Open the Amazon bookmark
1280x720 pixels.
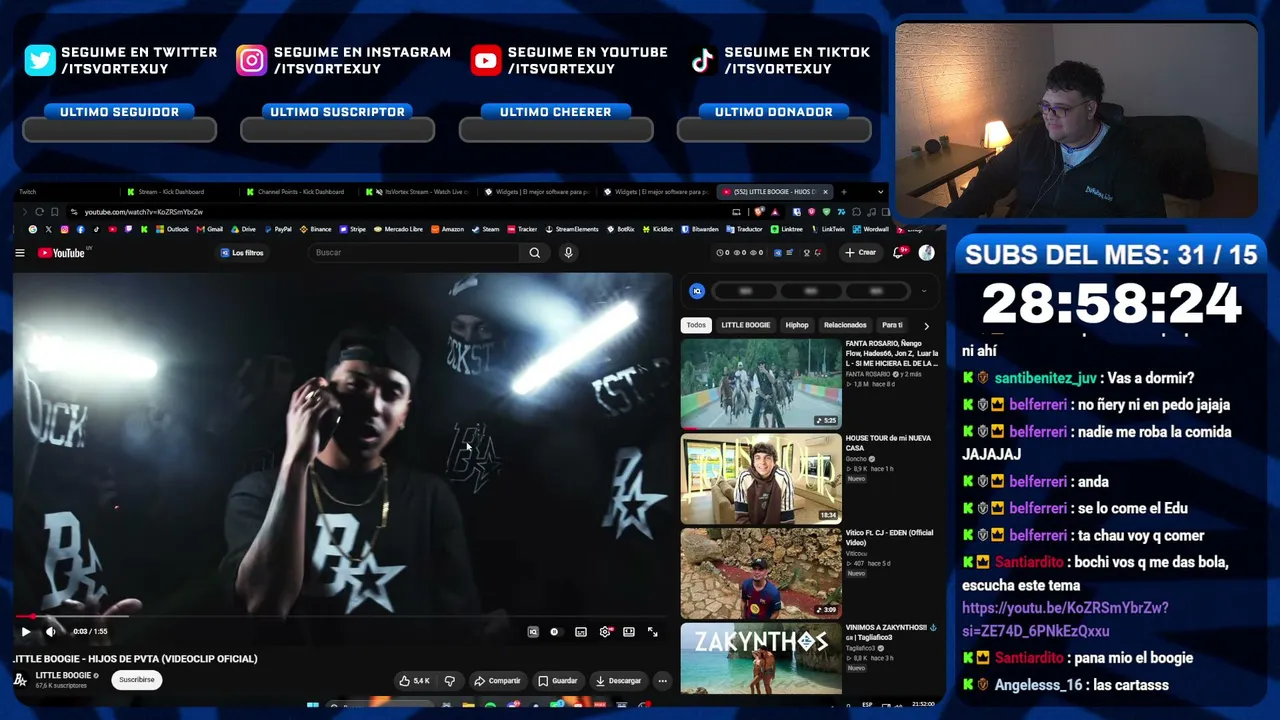tap(447, 230)
